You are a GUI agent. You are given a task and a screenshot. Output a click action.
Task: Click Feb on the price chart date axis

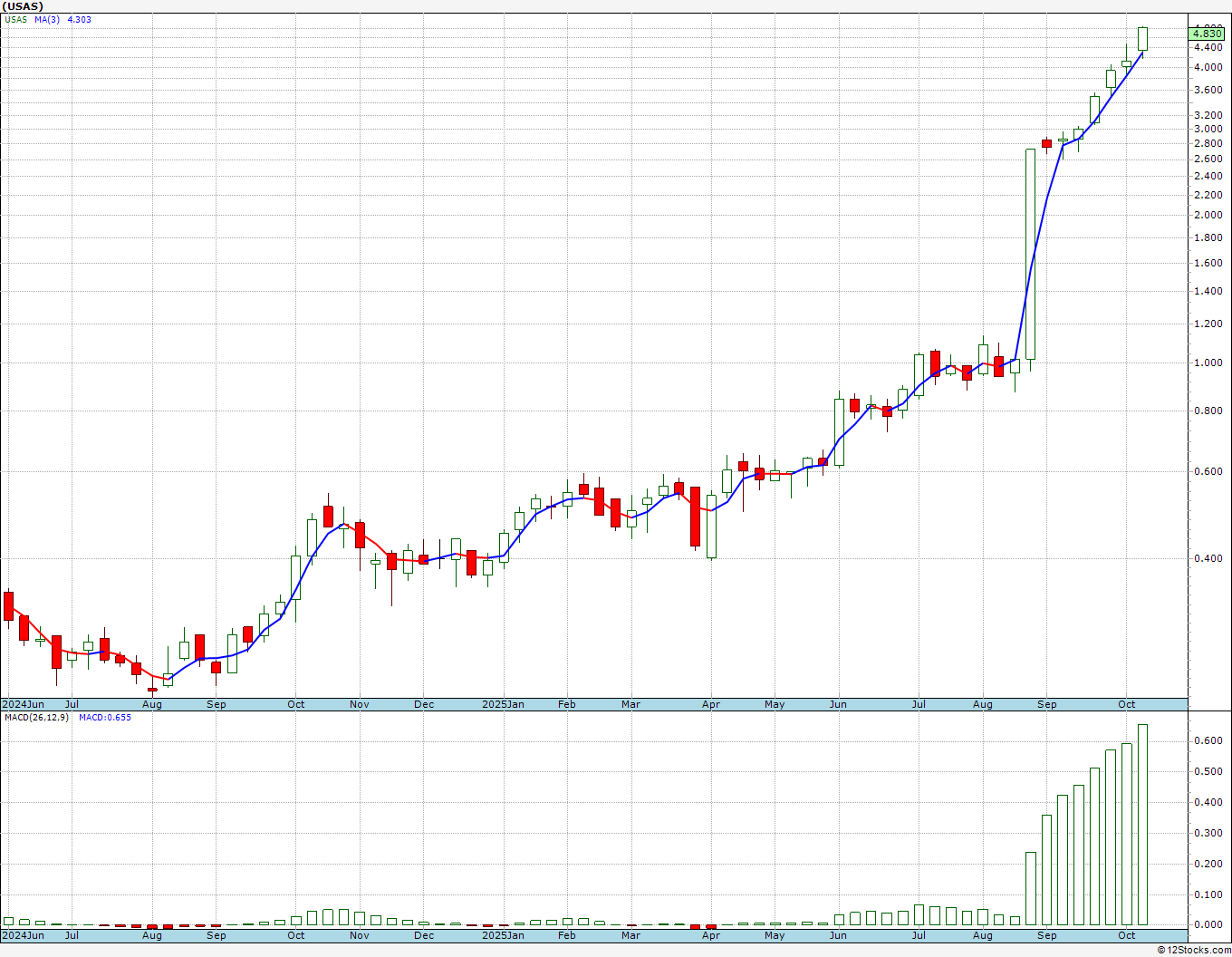point(567,704)
